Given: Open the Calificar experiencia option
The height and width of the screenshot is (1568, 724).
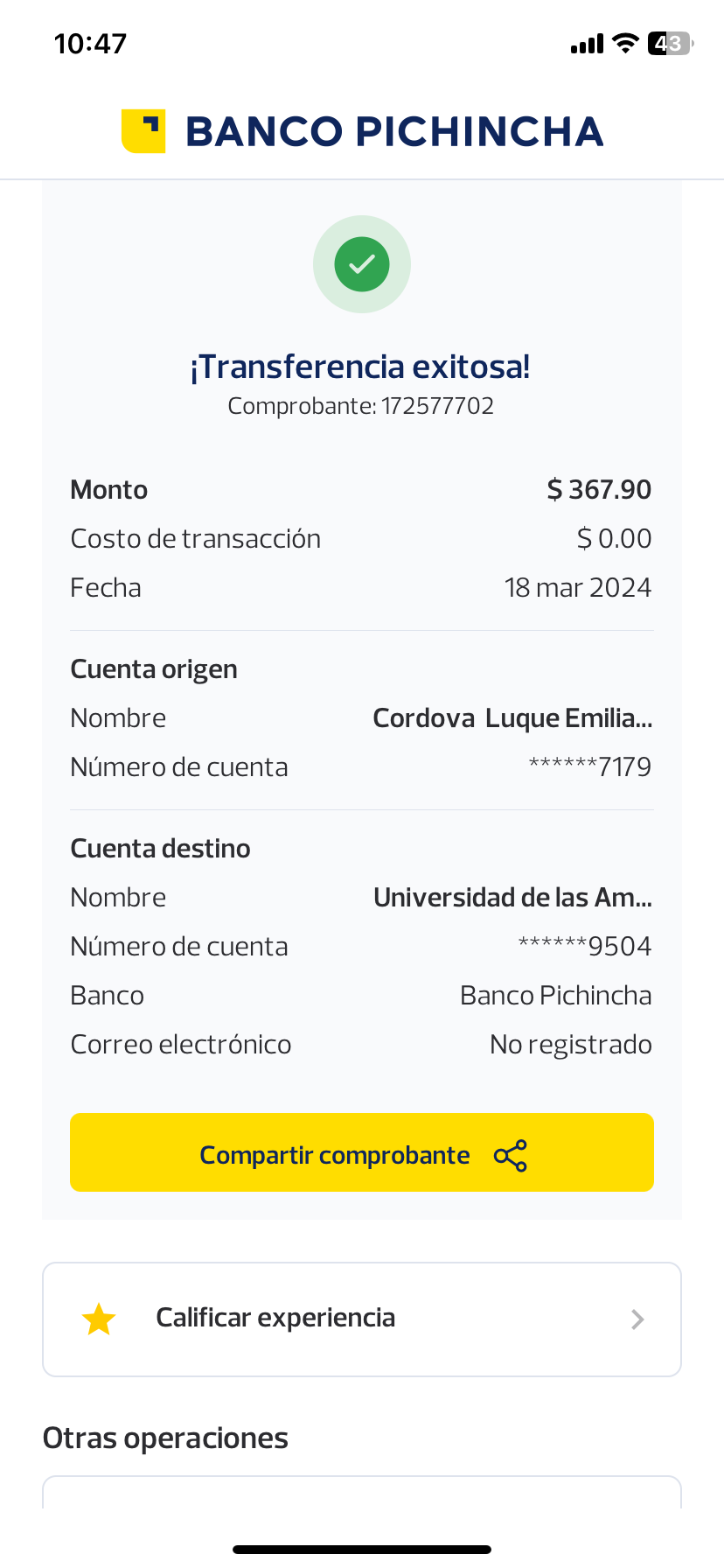Looking at the screenshot, I should (x=275, y=1319).
